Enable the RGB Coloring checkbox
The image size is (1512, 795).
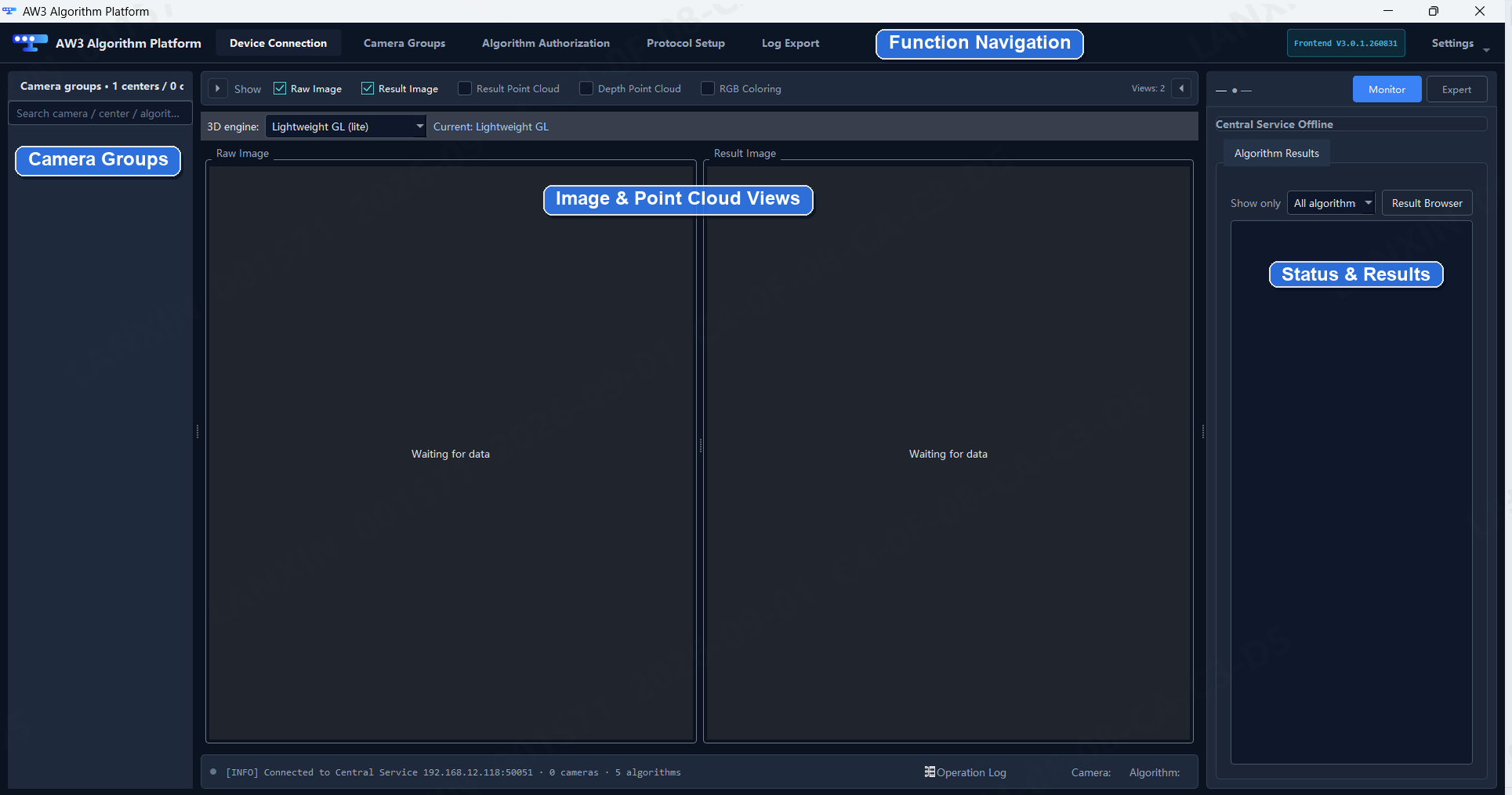(x=708, y=89)
